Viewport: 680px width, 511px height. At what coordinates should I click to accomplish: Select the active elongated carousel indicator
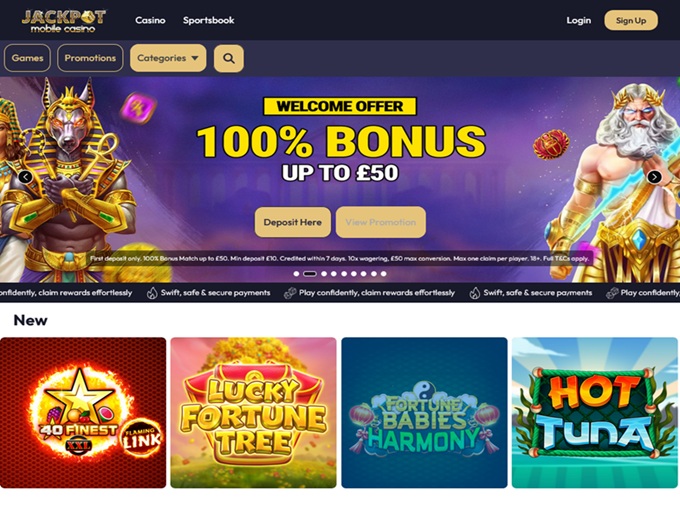click(310, 274)
